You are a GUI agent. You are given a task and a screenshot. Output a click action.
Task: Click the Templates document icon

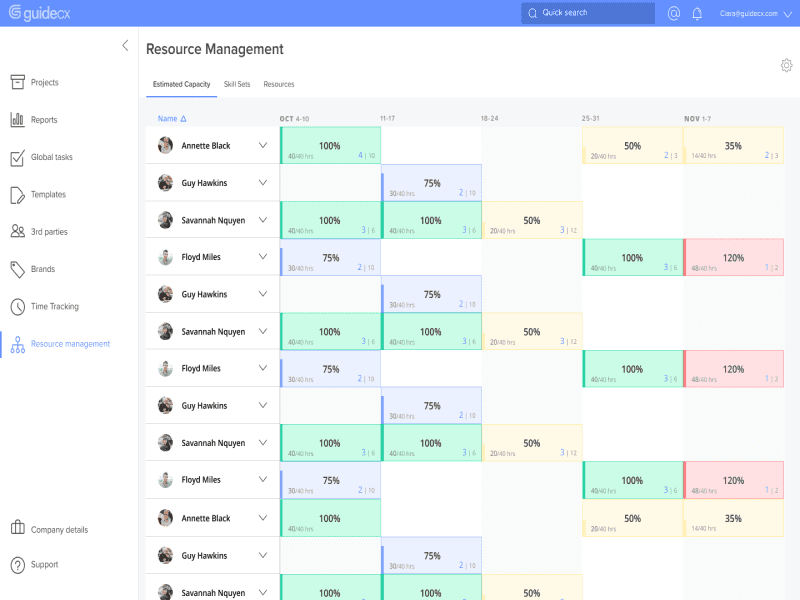(x=17, y=194)
